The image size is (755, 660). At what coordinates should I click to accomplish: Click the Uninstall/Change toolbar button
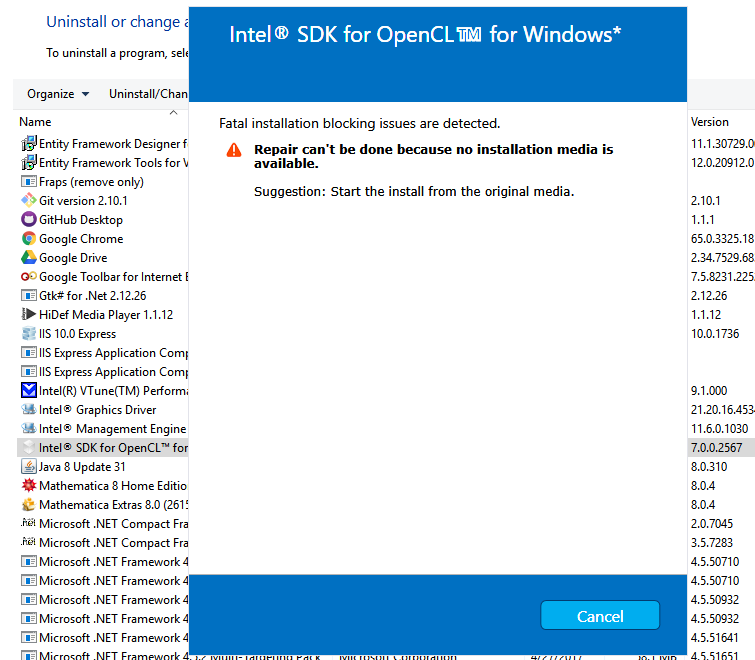[x=148, y=94]
